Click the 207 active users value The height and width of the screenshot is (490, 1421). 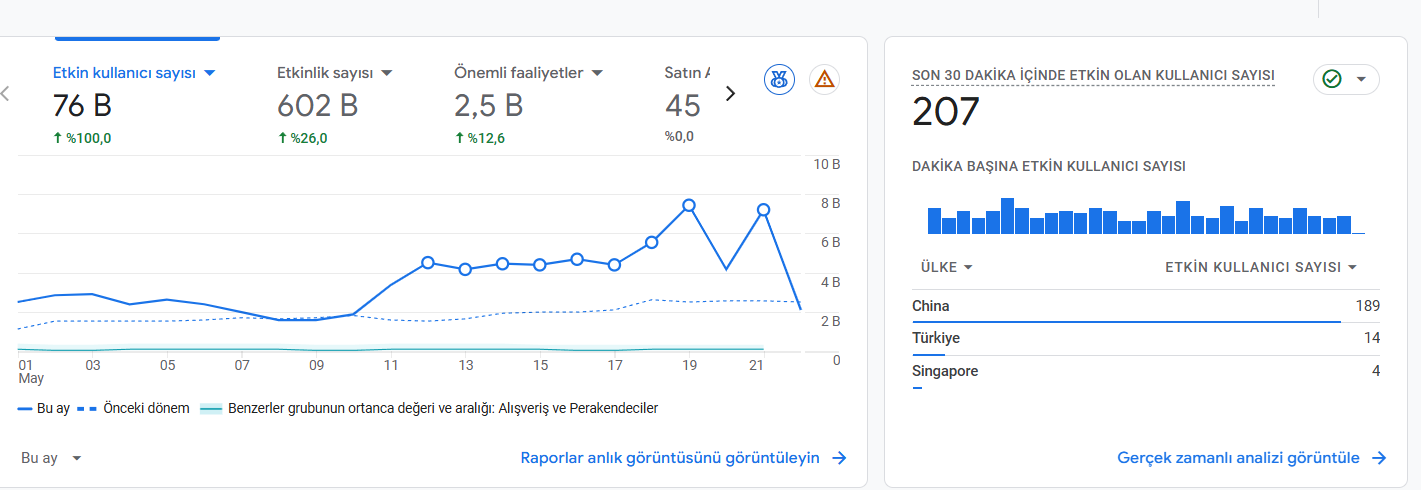coord(946,113)
